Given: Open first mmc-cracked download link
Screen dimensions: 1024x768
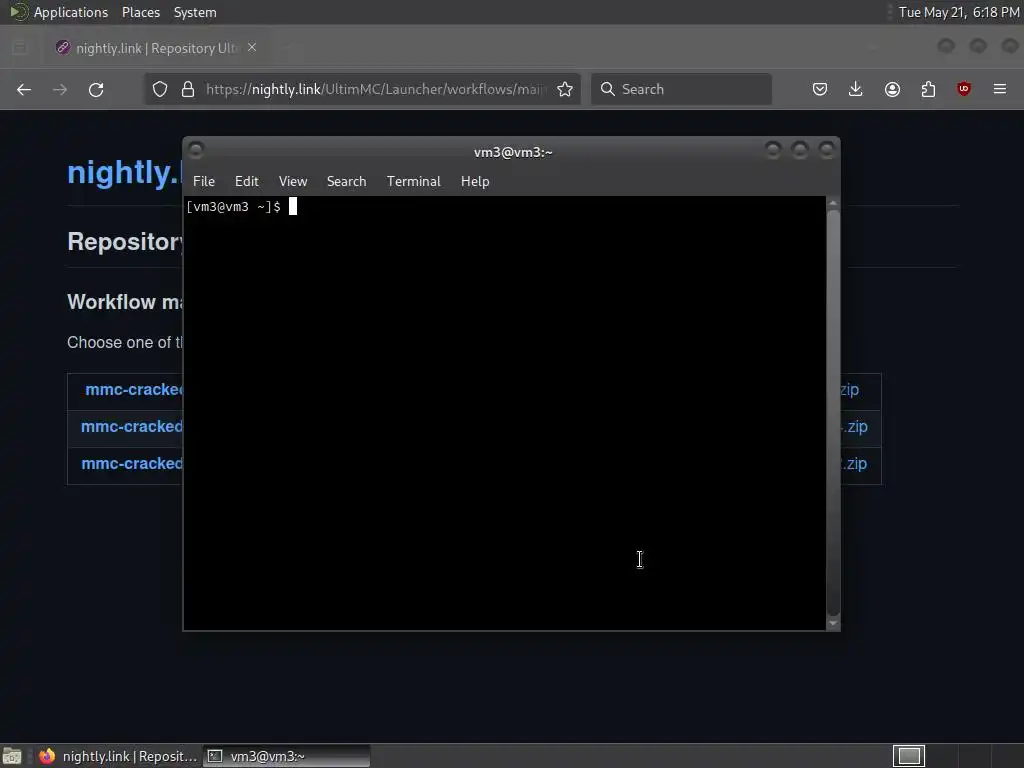Looking at the screenshot, I should click(x=134, y=390).
